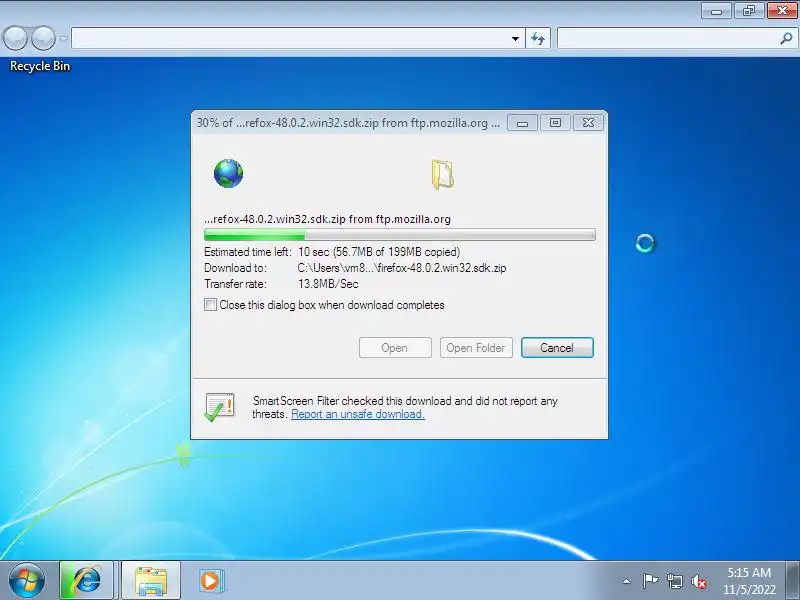Screen dimensions: 800x600
Task: Cancel the Firefox SDK download
Action: 557,347
